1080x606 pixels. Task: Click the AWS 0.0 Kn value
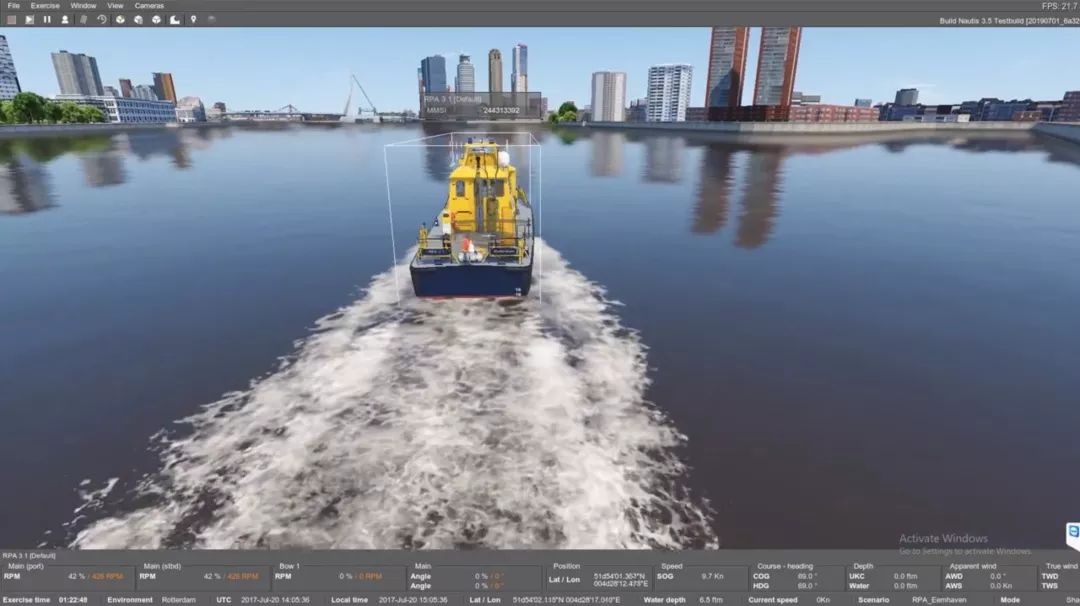pyautogui.click(x=1001, y=586)
